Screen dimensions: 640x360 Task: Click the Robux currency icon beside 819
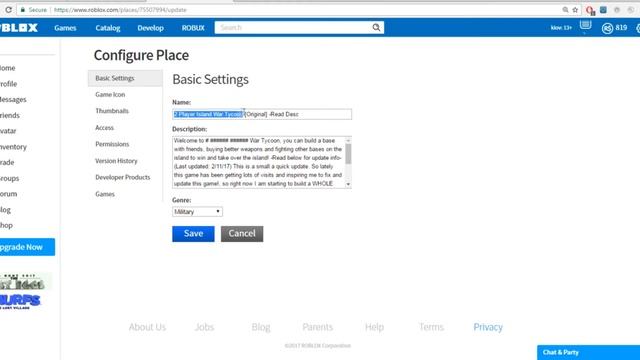[607, 28]
